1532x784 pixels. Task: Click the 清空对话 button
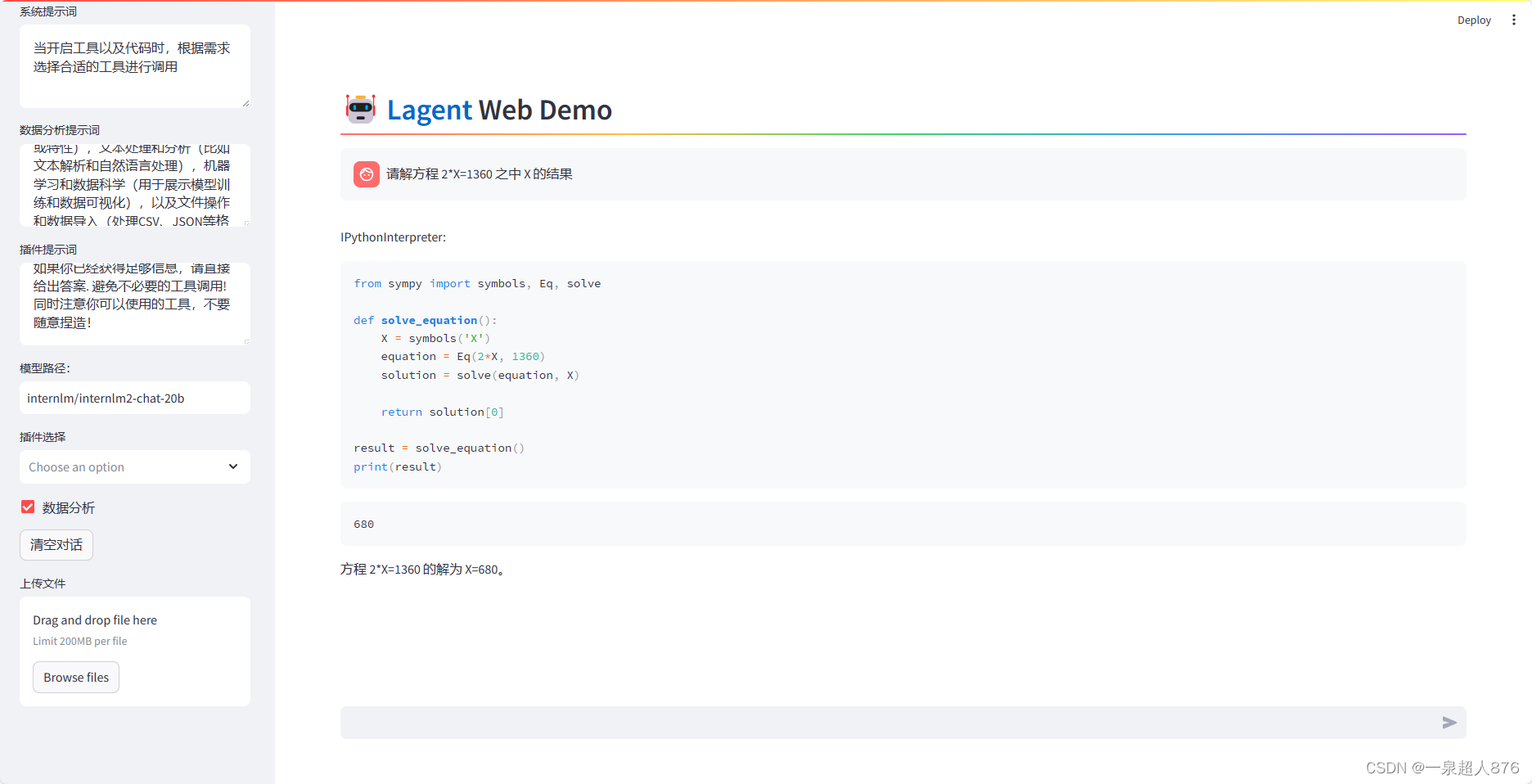[x=56, y=545]
